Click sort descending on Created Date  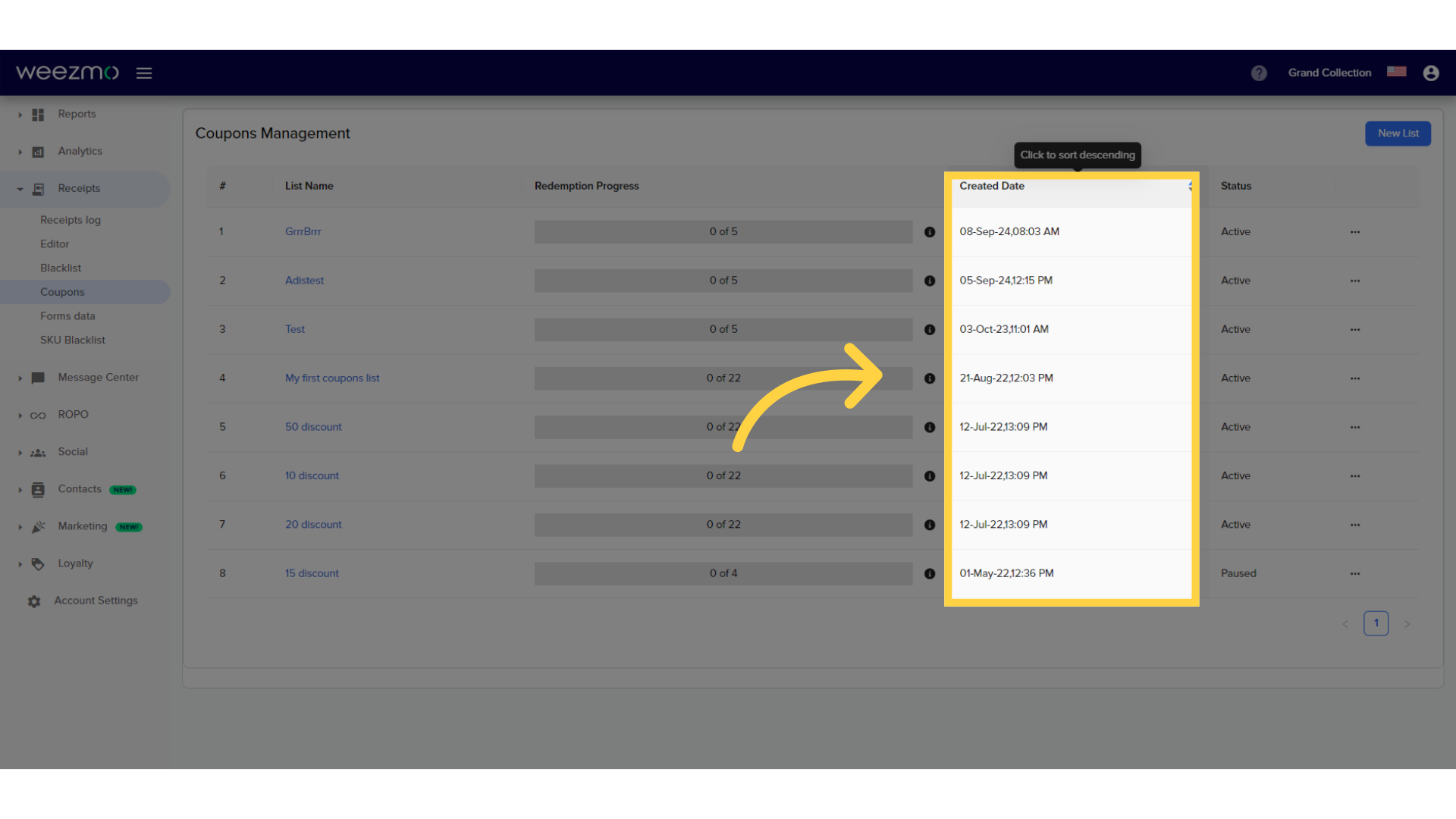991,185
